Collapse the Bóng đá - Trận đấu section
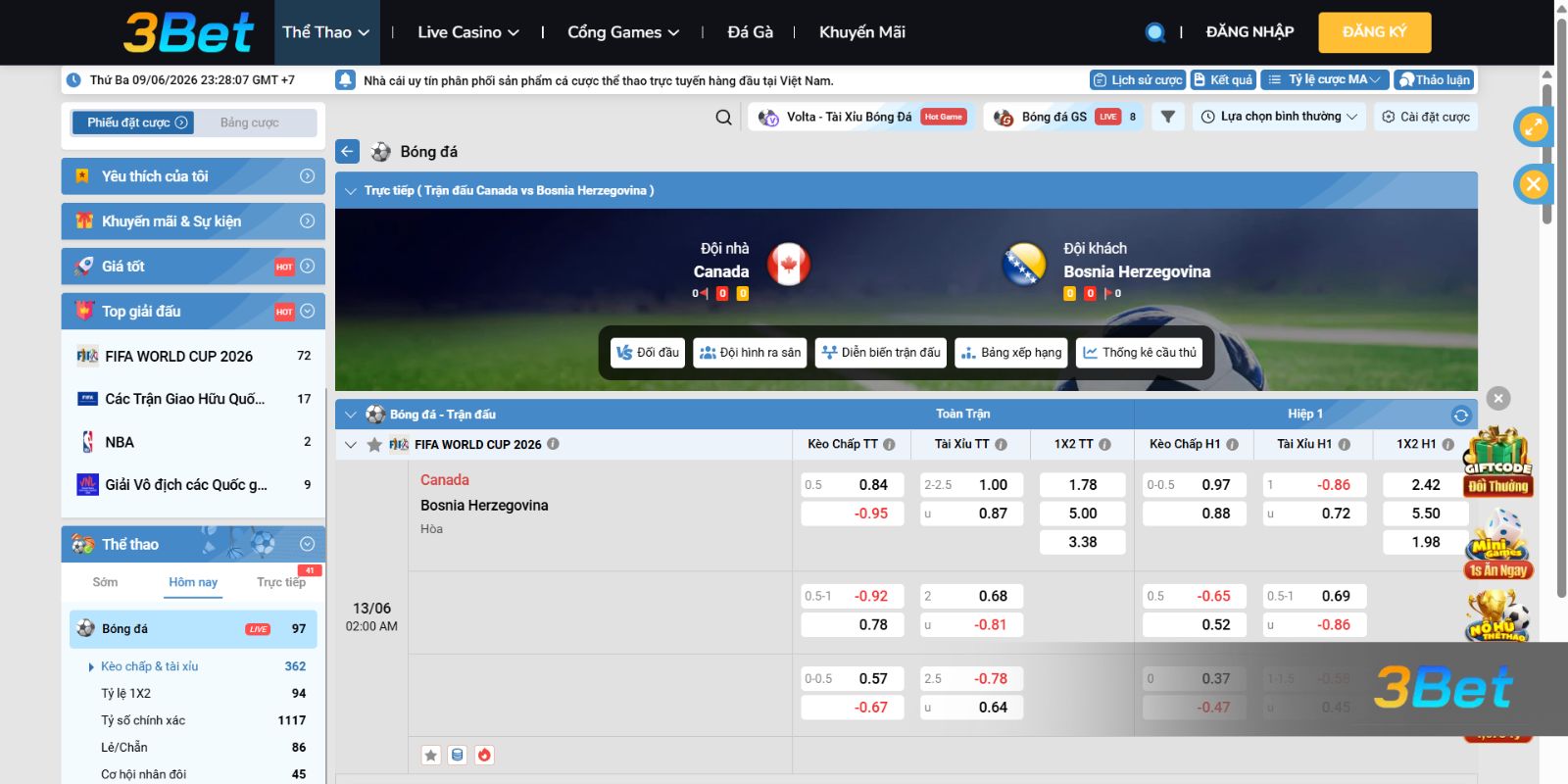The width and height of the screenshot is (1568, 784). click(350, 415)
